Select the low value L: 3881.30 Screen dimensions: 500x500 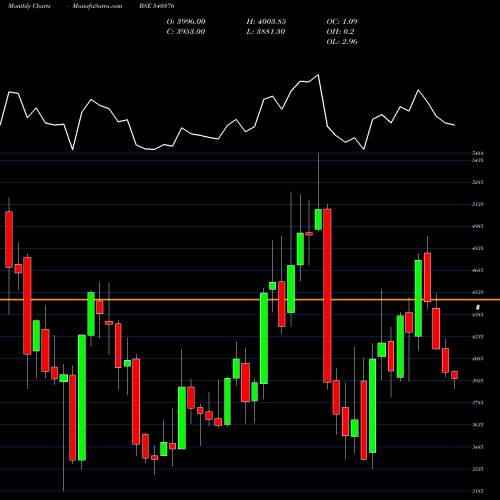[266, 32]
